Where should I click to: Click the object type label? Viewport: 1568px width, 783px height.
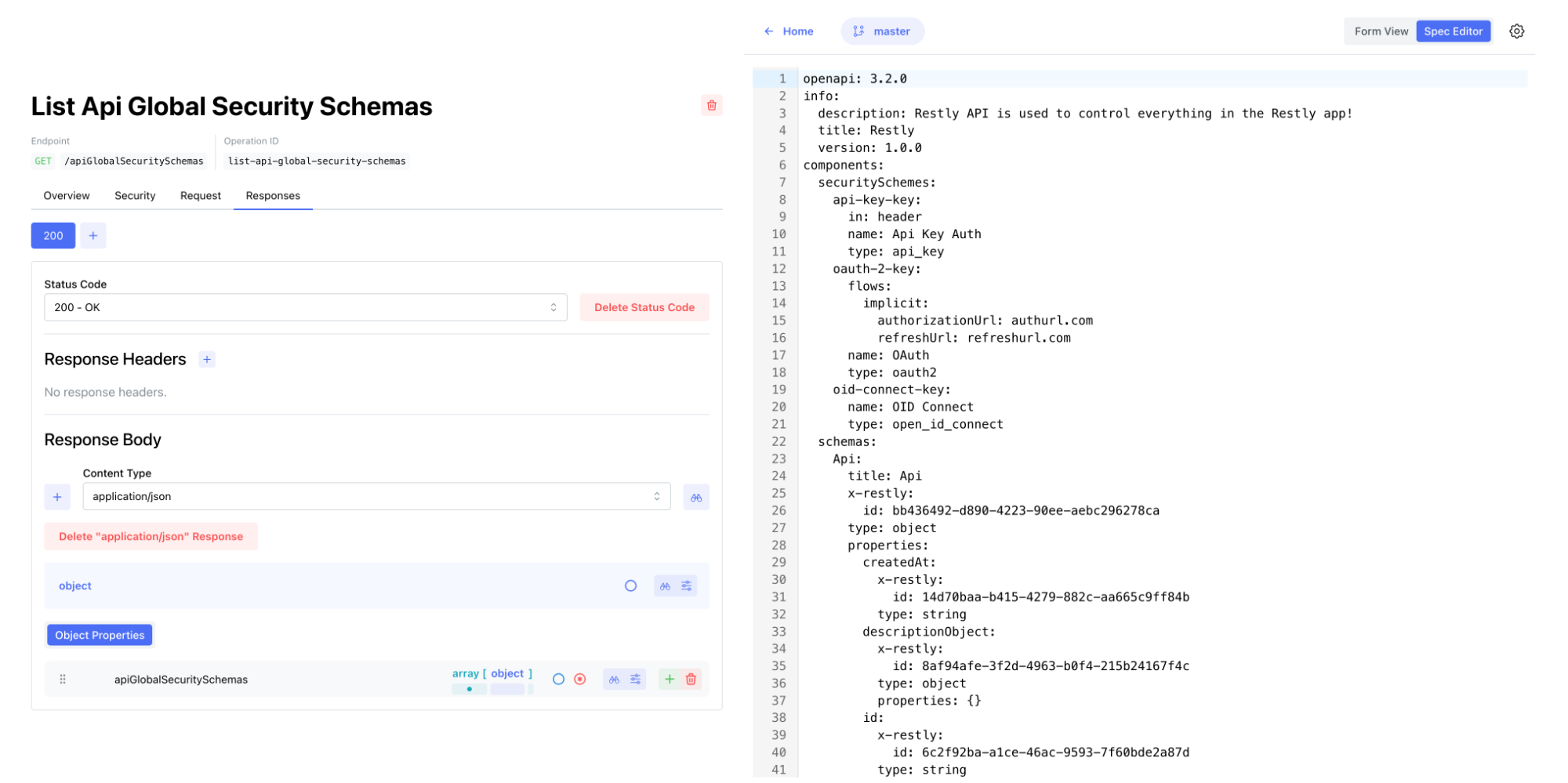click(x=75, y=585)
